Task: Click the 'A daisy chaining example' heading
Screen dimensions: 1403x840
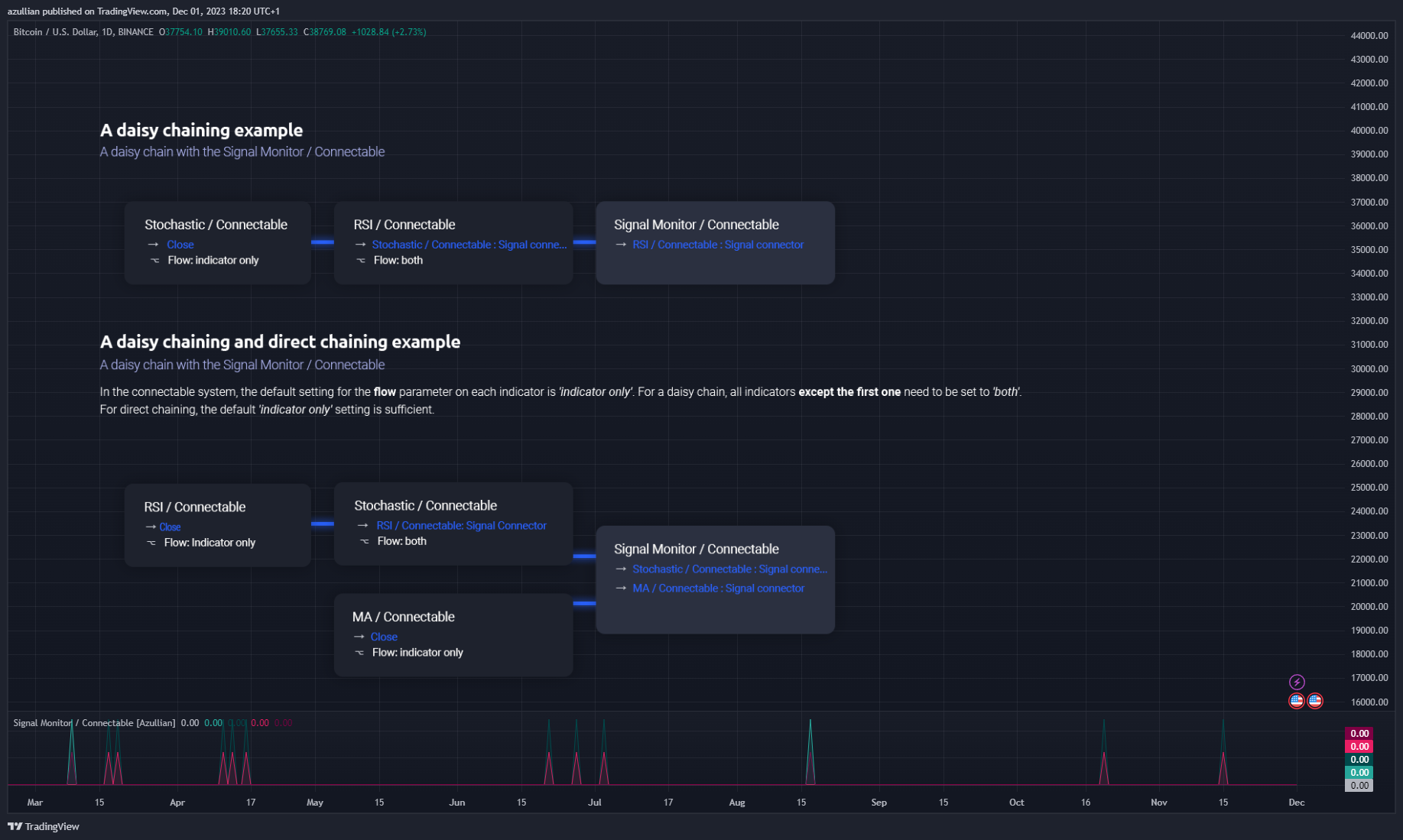Action: [x=201, y=130]
